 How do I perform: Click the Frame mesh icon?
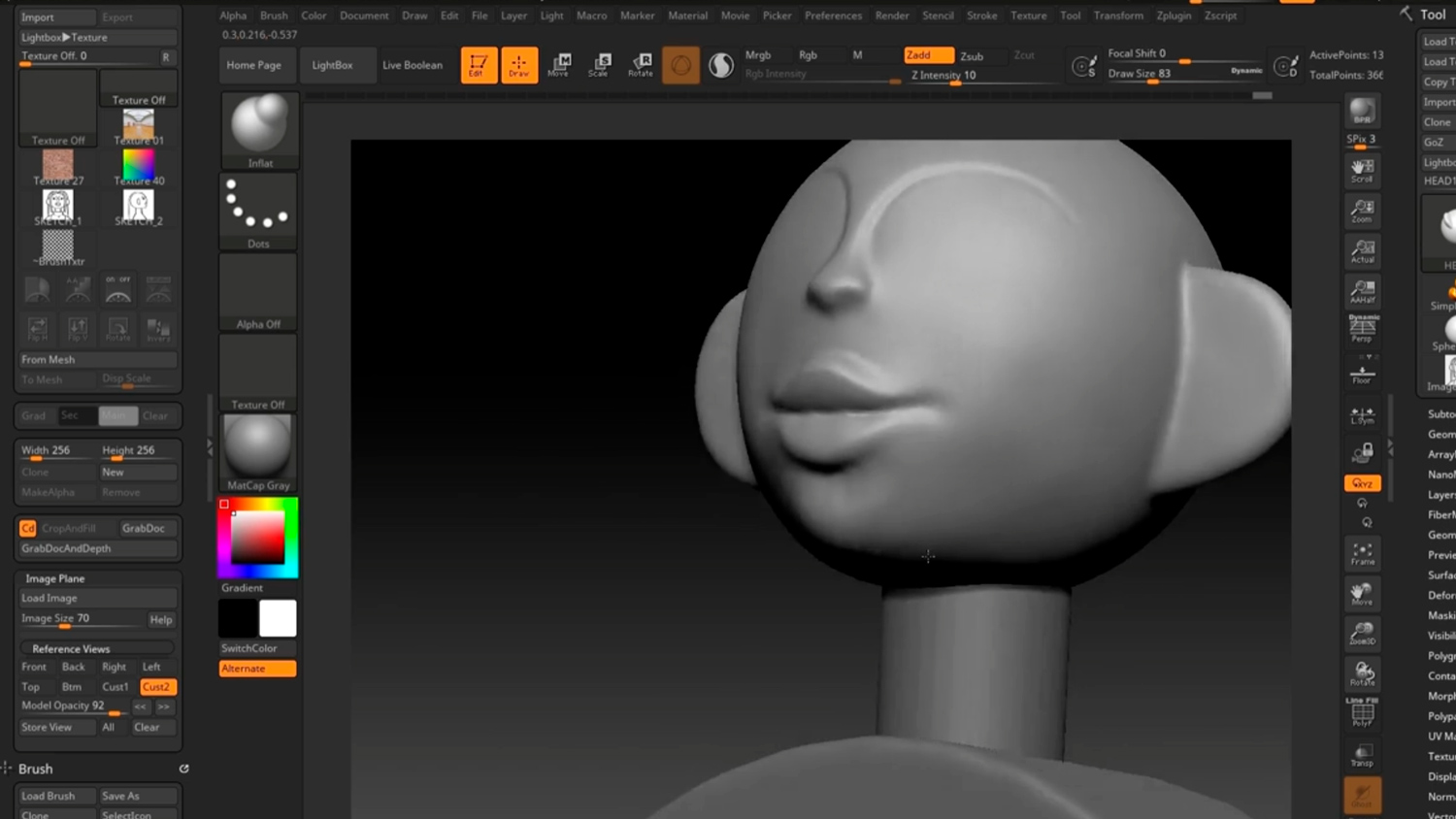coord(1363,554)
